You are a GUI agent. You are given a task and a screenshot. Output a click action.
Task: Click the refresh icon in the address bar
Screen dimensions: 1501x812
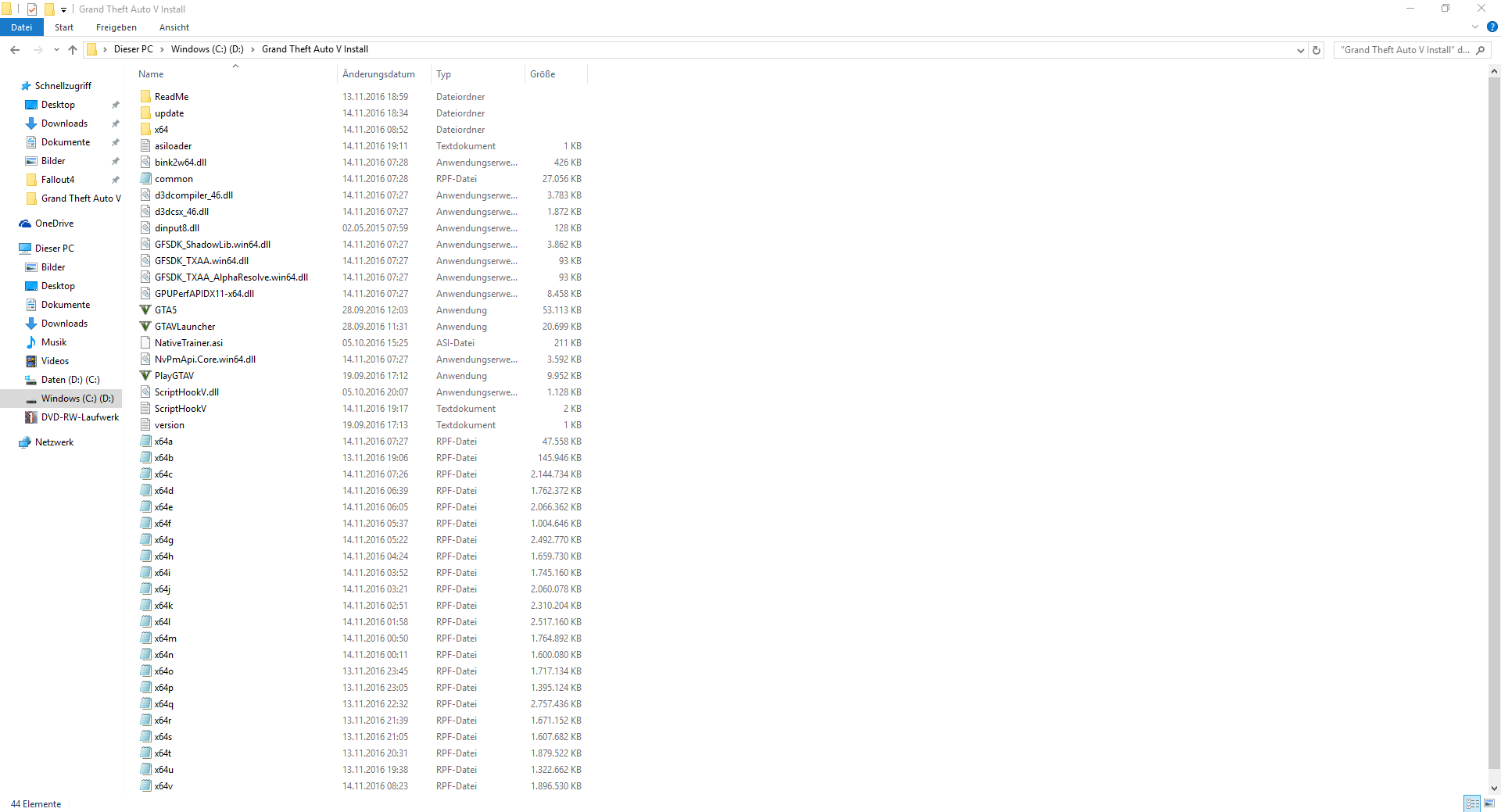tap(1317, 49)
